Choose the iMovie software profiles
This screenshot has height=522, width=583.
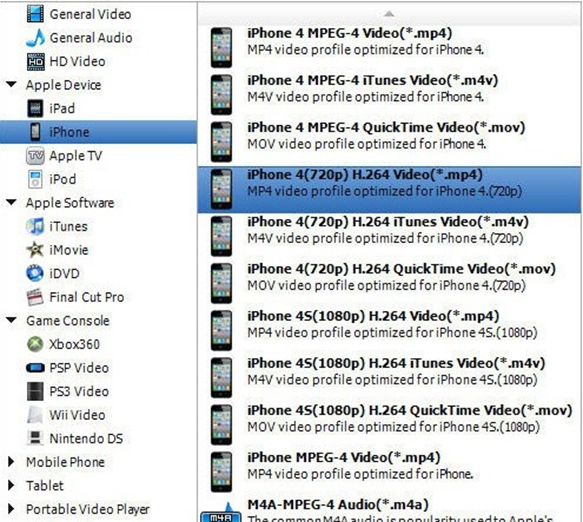pos(69,250)
